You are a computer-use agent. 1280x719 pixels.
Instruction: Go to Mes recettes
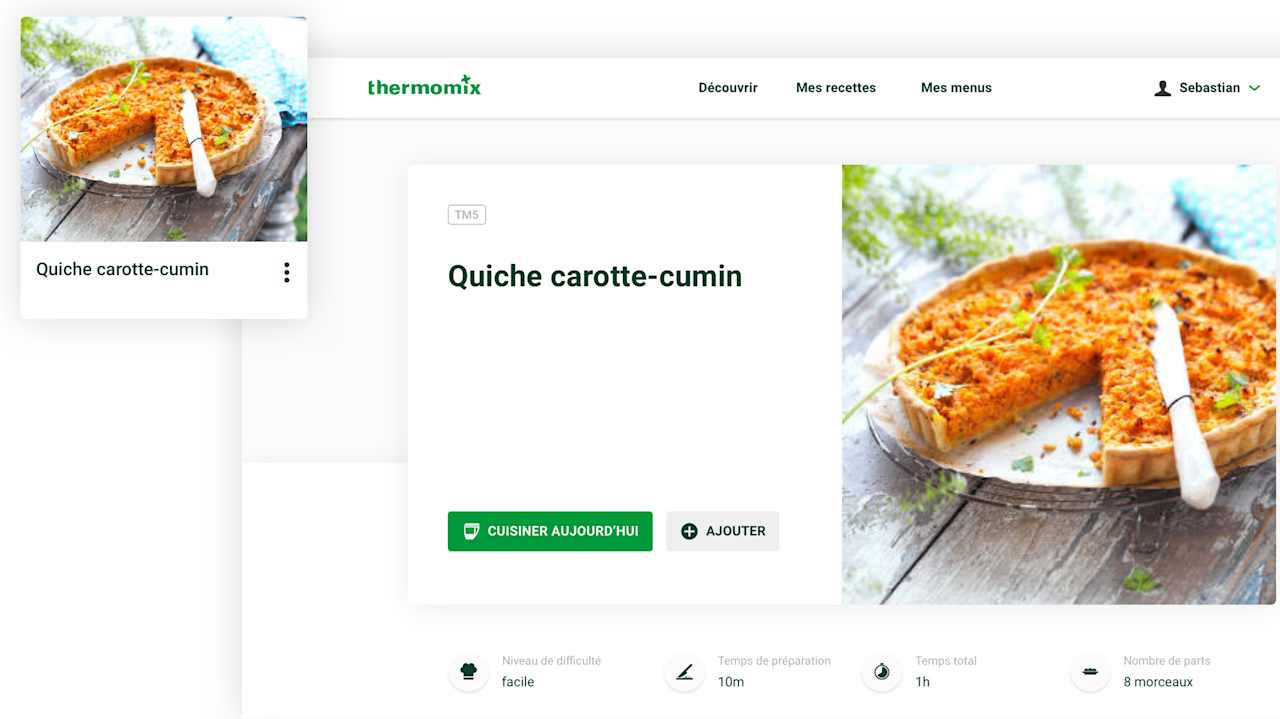coord(836,88)
